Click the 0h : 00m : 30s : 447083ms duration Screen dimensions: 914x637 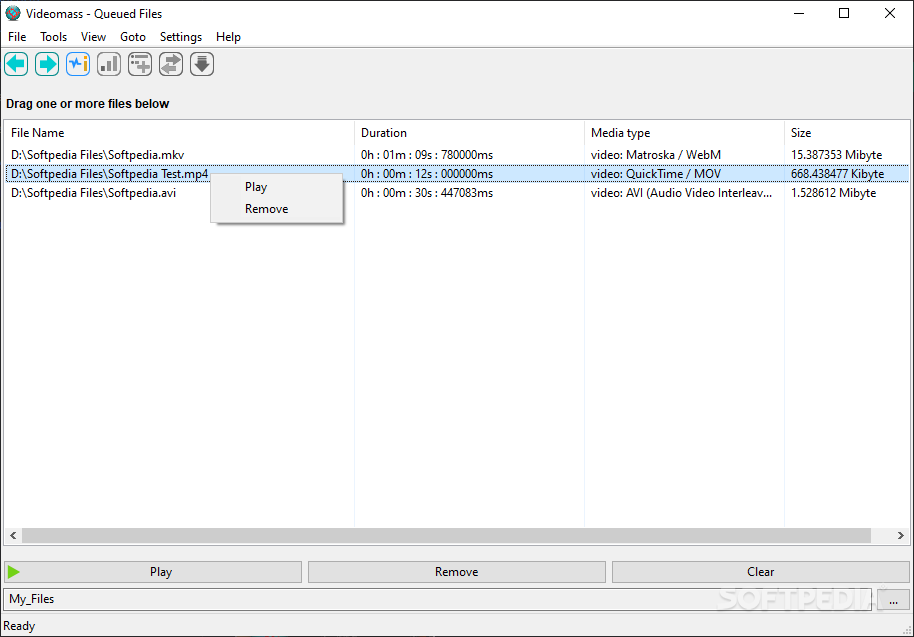[427, 193]
